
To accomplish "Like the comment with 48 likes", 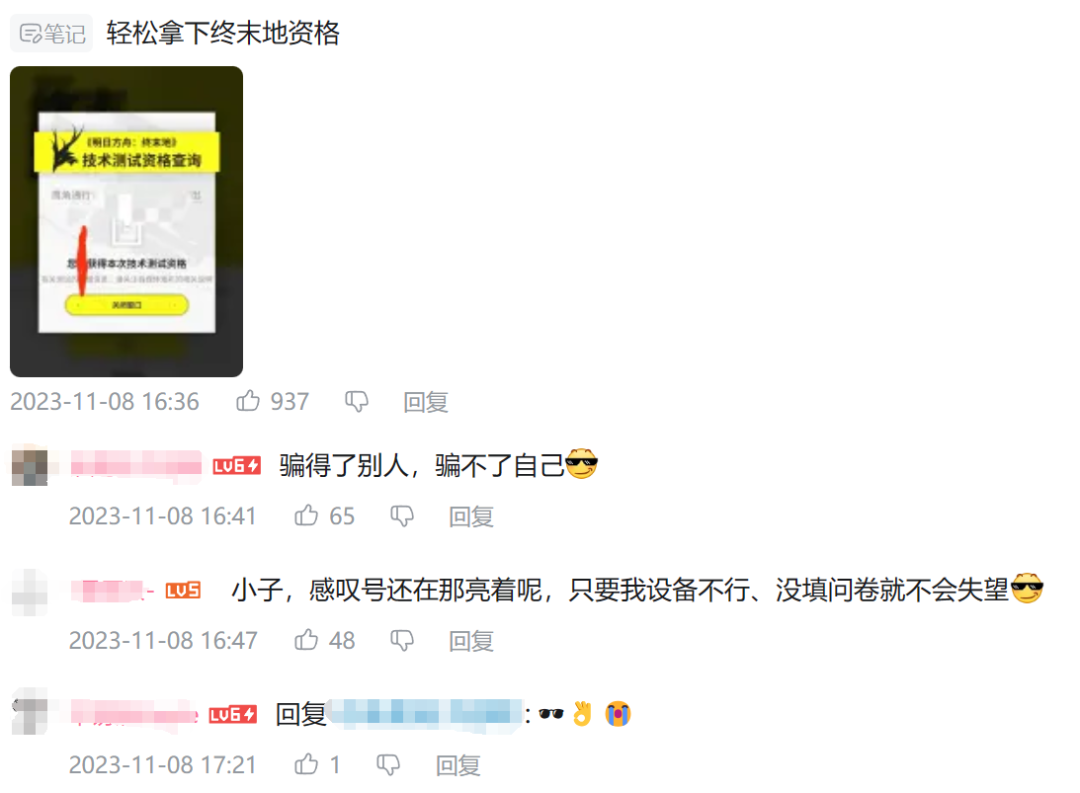I will click(307, 639).
